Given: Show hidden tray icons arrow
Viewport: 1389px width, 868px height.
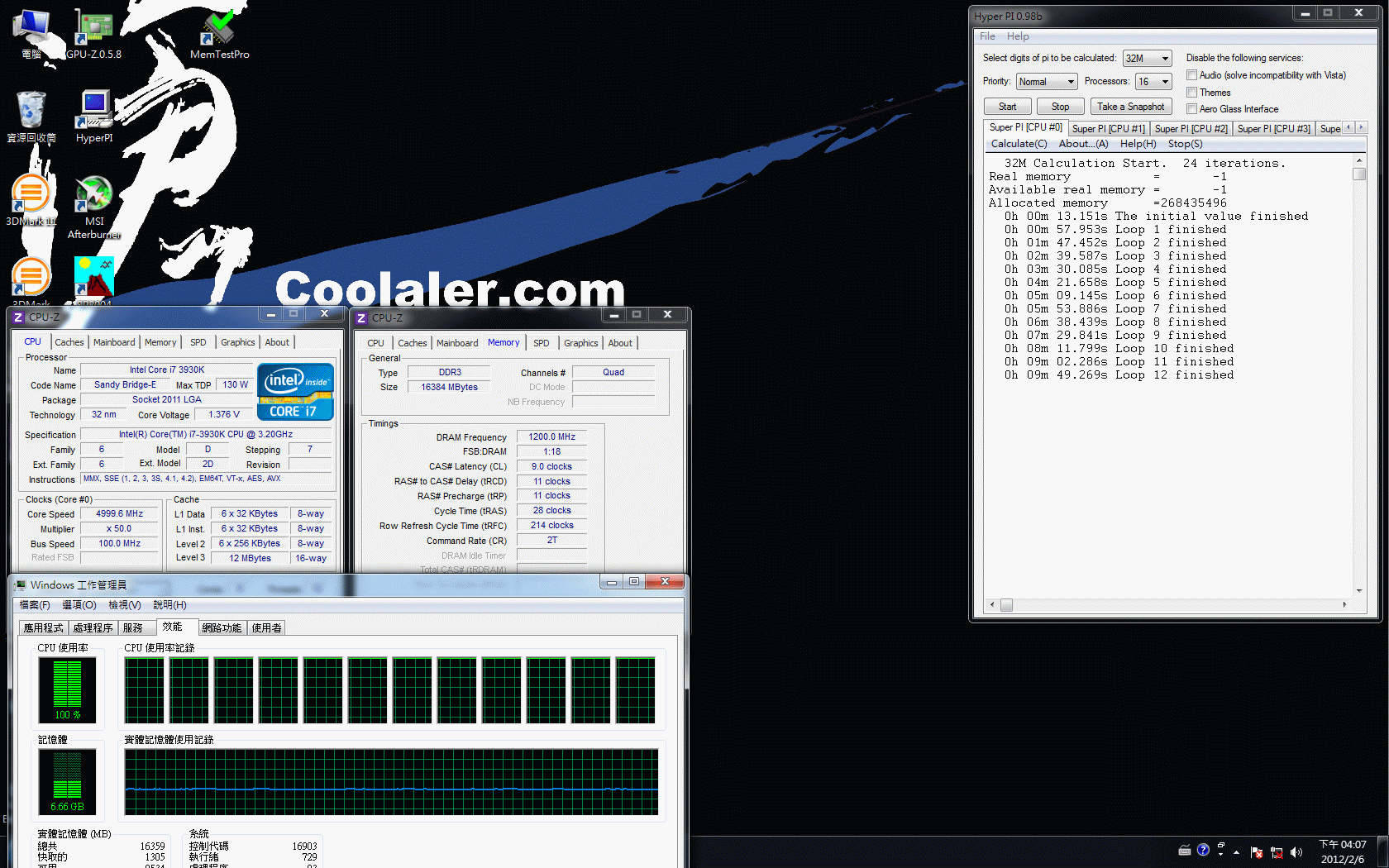Looking at the screenshot, I should point(1236,851).
